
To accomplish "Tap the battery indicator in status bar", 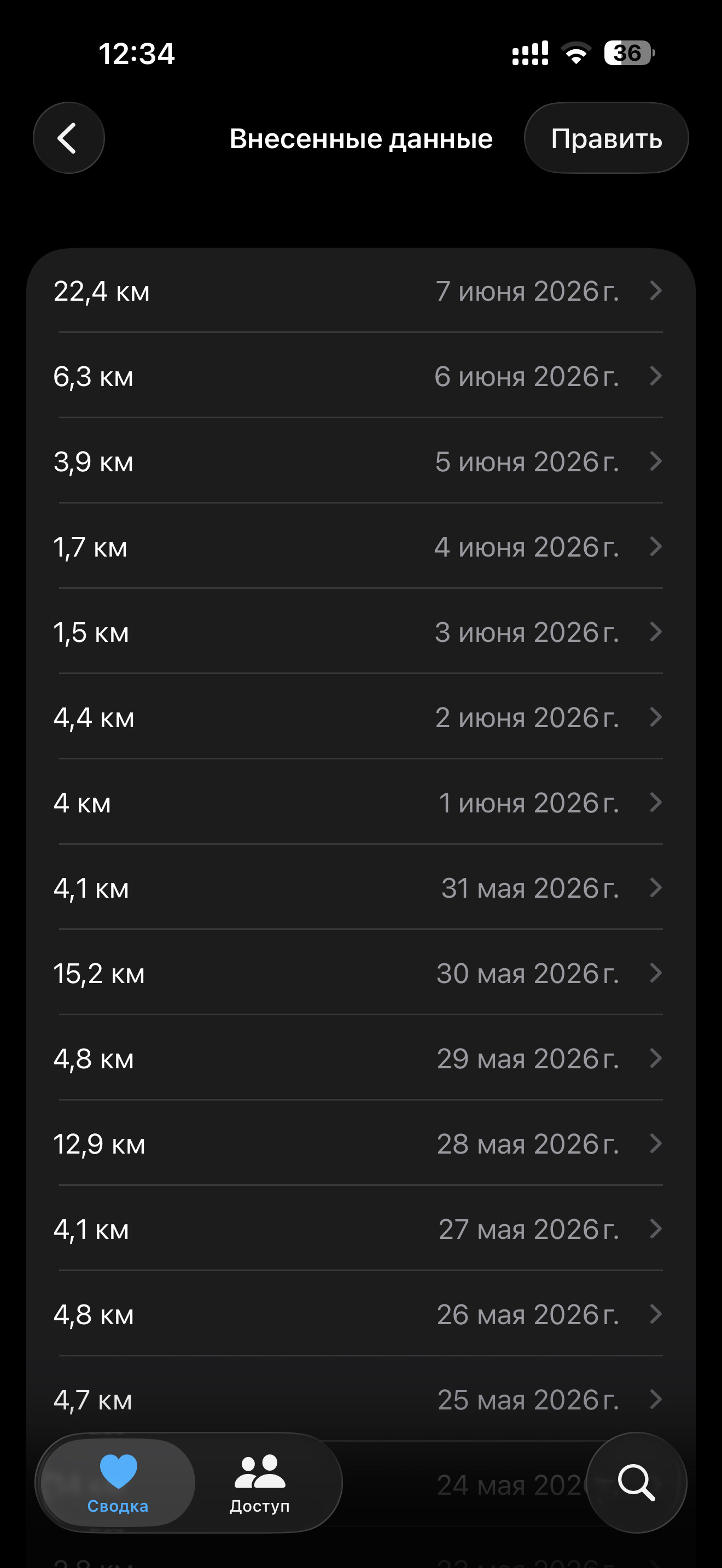I will pos(630,53).
